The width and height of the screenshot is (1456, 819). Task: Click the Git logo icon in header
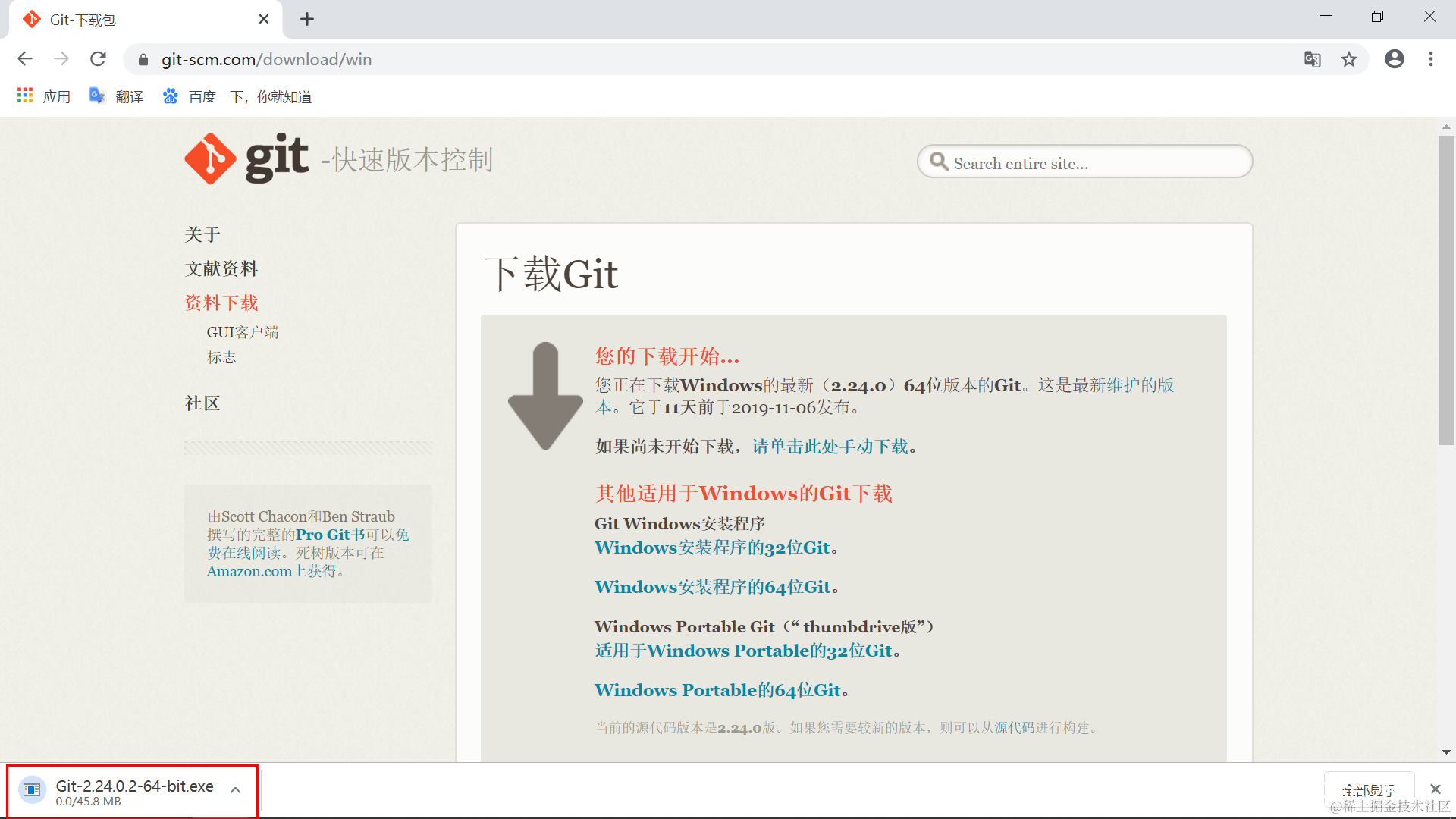click(x=210, y=159)
